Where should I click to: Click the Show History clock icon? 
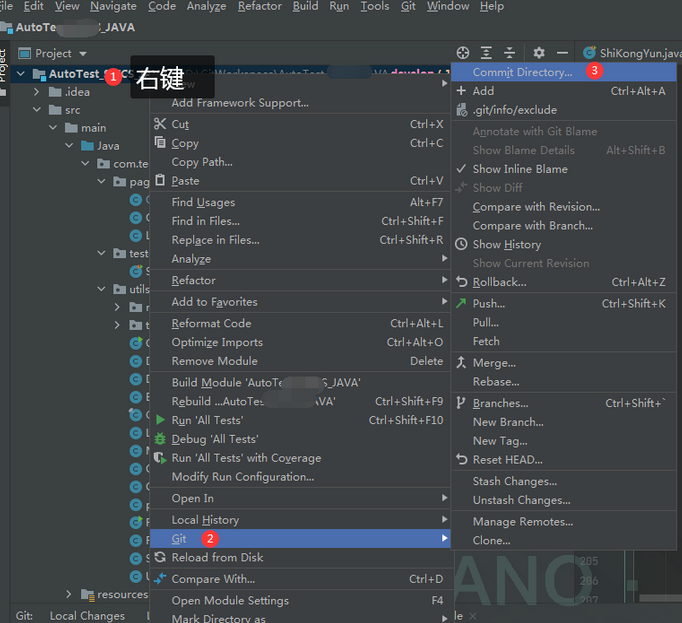pos(461,244)
